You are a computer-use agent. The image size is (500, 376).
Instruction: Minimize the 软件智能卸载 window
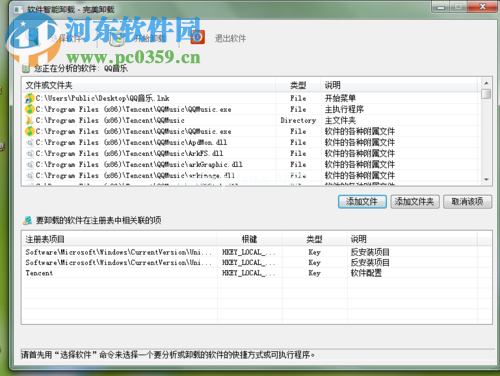coord(441,7)
